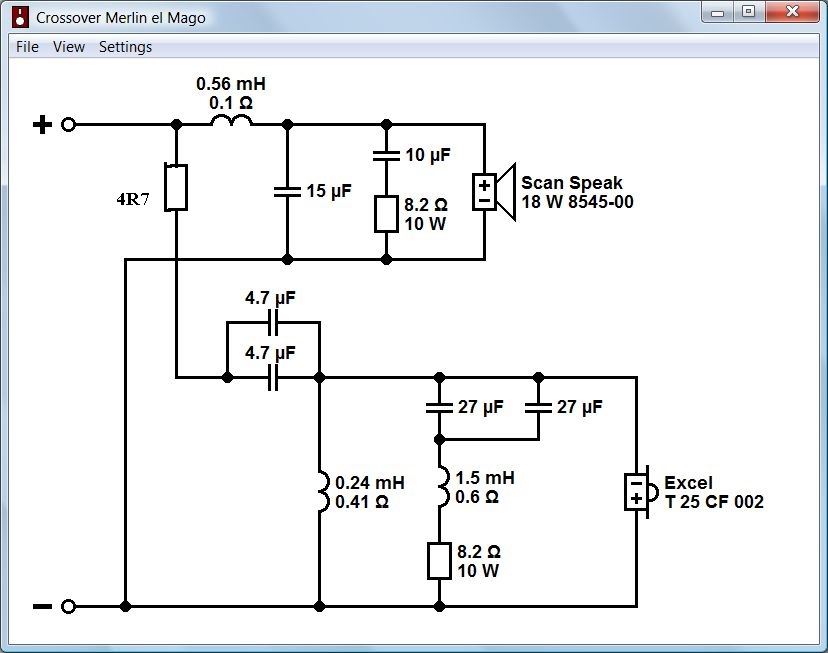Viewport: 828px width, 653px height.
Task: Click the '15 µF' label
Action: point(329,191)
